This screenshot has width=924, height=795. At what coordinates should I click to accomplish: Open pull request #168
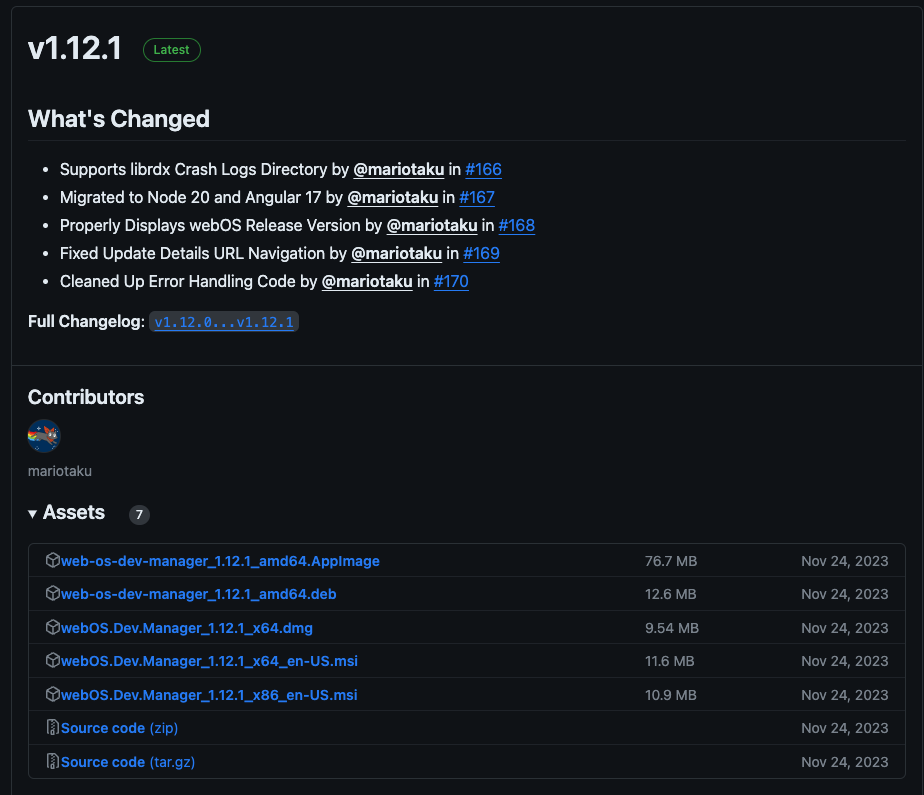pyautogui.click(x=517, y=226)
